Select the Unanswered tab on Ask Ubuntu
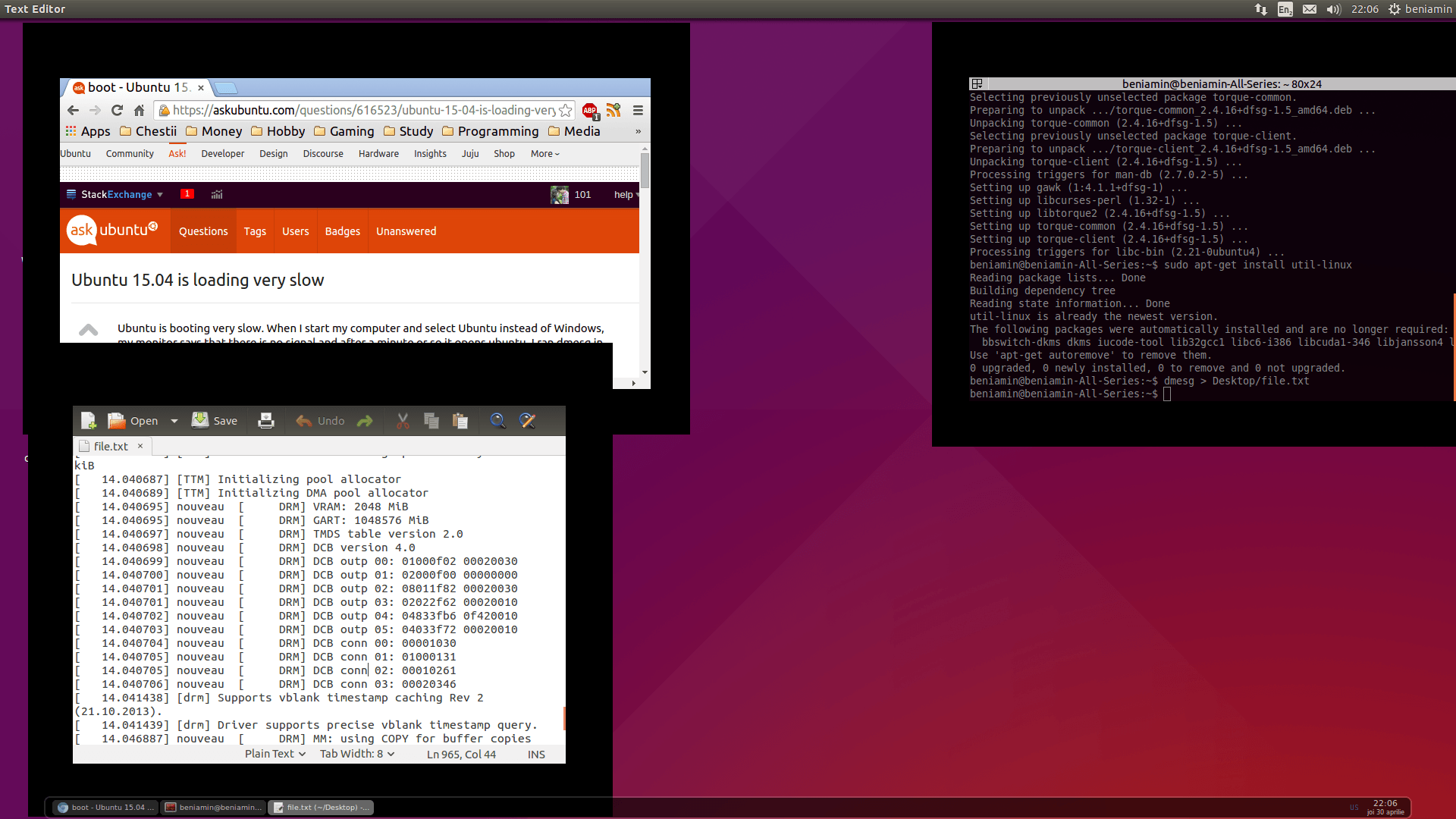Viewport: 1456px width, 819px height. (406, 231)
